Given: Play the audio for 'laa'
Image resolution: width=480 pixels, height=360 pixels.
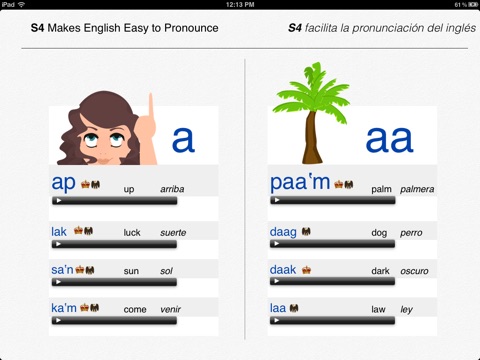Looking at the screenshot, I should [277, 321].
